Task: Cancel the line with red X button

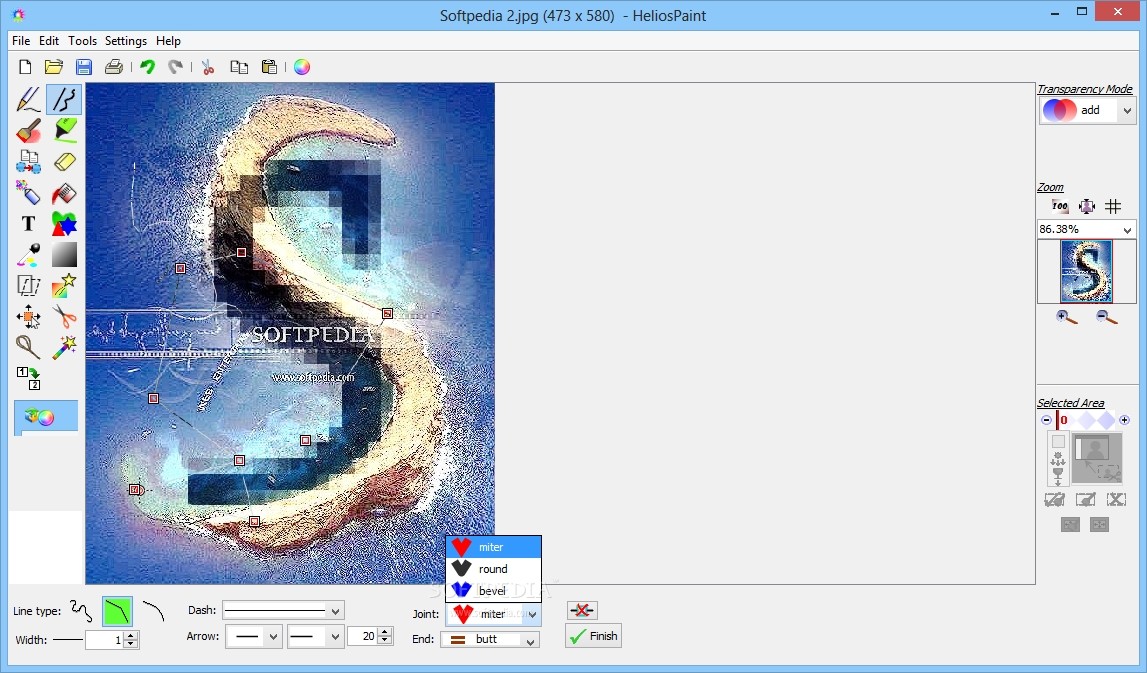Action: click(582, 610)
